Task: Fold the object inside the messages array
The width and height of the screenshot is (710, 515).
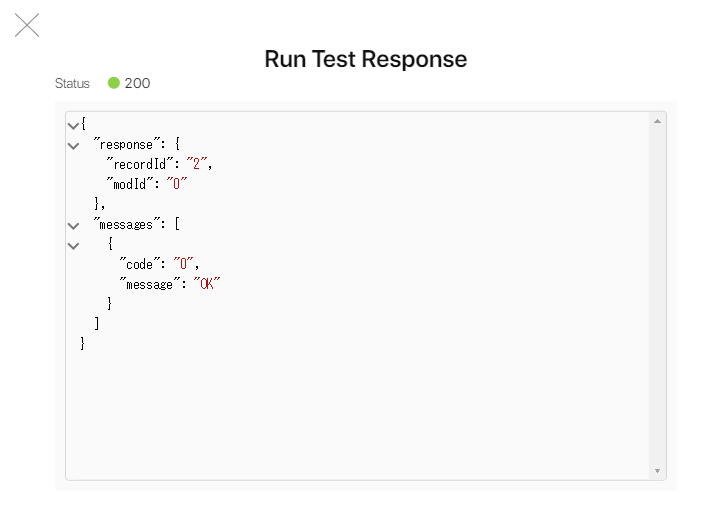Action: (73, 245)
